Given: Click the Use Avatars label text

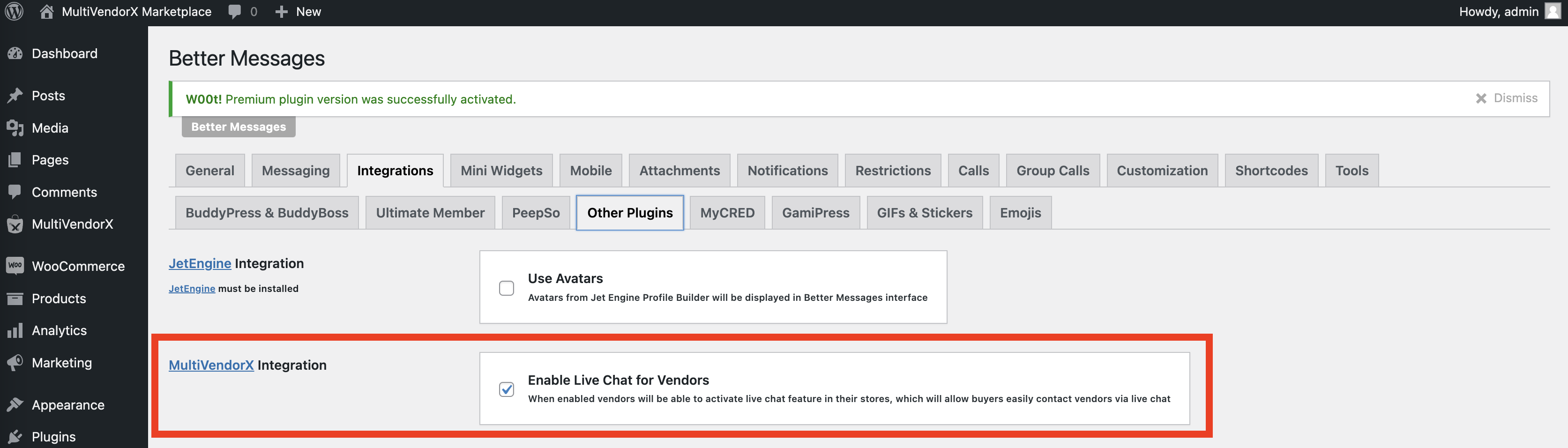Looking at the screenshot, I should [x=565, y=278].
